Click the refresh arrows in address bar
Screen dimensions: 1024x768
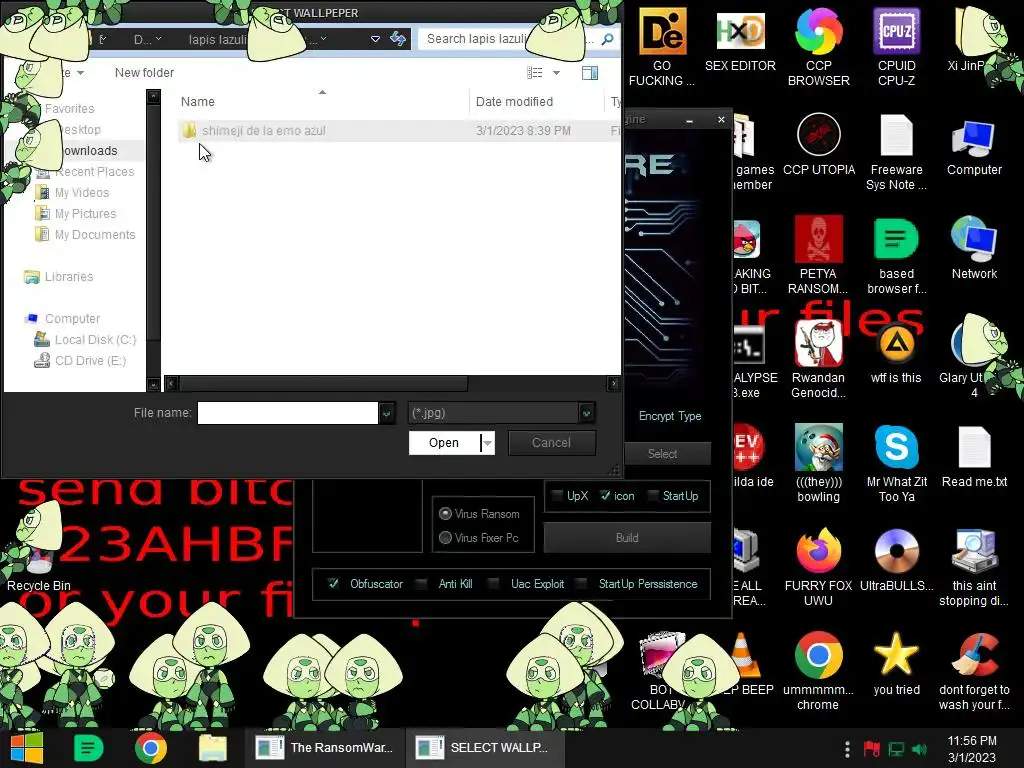pyautogui.click(x=398, y=39)
